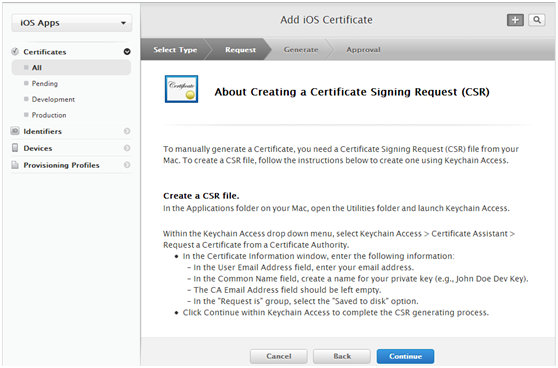Open the Provisioning Profiles sidebar label
Viewport: 558px width, 368px height.
61,165
